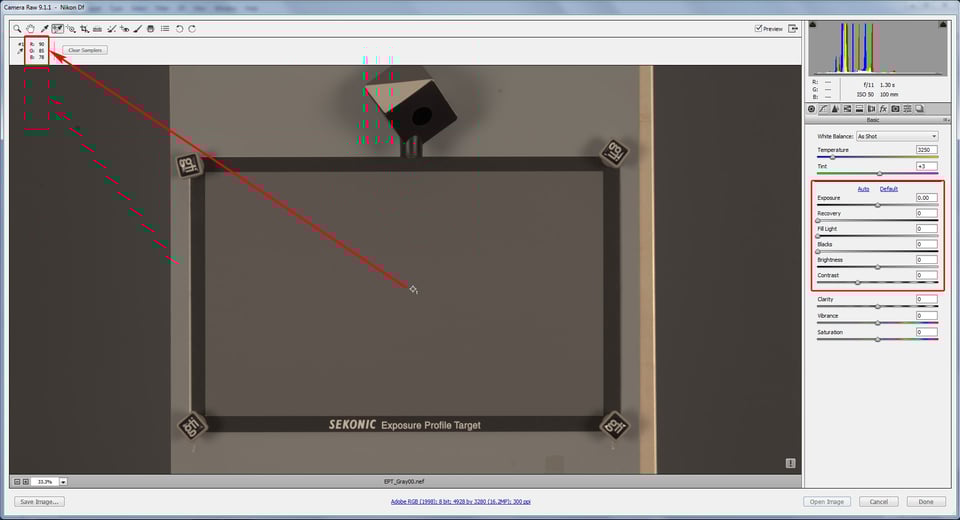Click the histogram display
Viewport: 960px width, 520px height.
click(878, 48)
